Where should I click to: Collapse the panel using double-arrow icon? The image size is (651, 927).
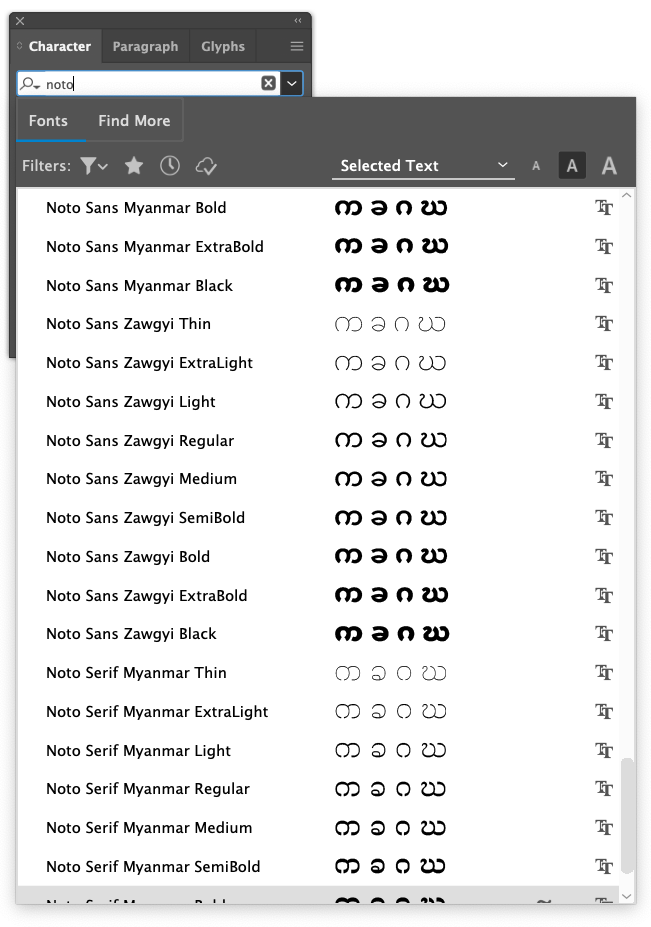[x=298, y=21]
